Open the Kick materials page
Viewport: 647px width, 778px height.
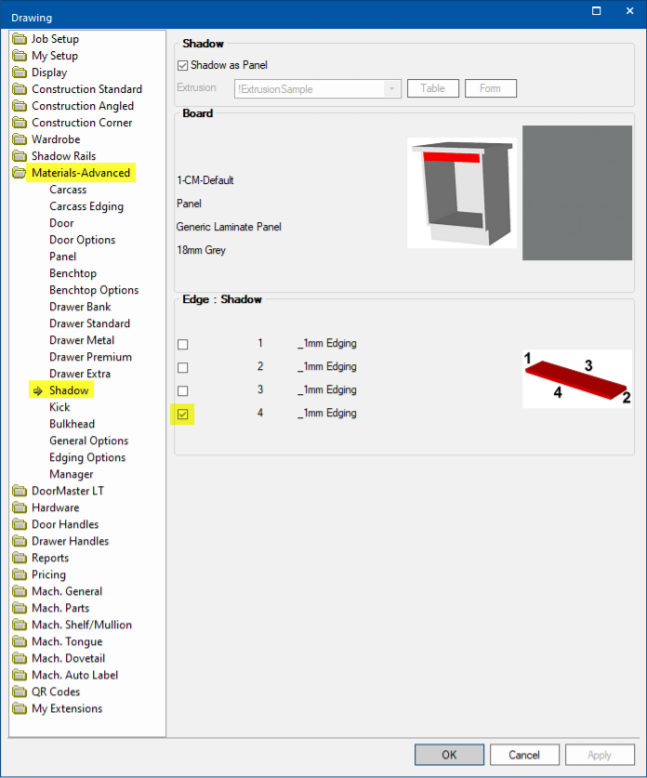60,407
